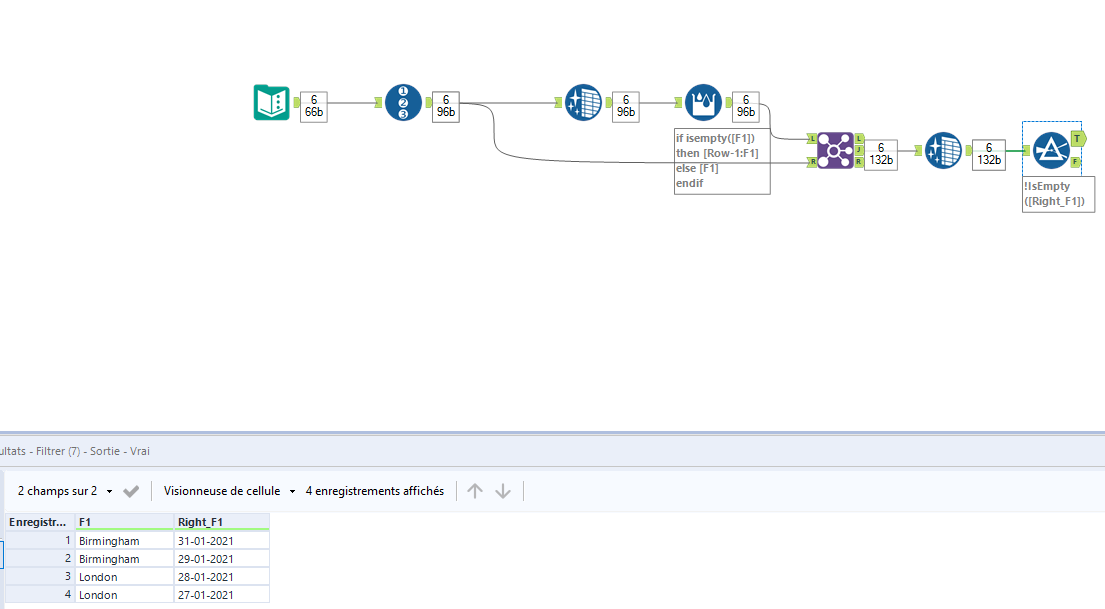
Task: Open the "2 champs sur 2" dropdown
Action: pos(110,491)
